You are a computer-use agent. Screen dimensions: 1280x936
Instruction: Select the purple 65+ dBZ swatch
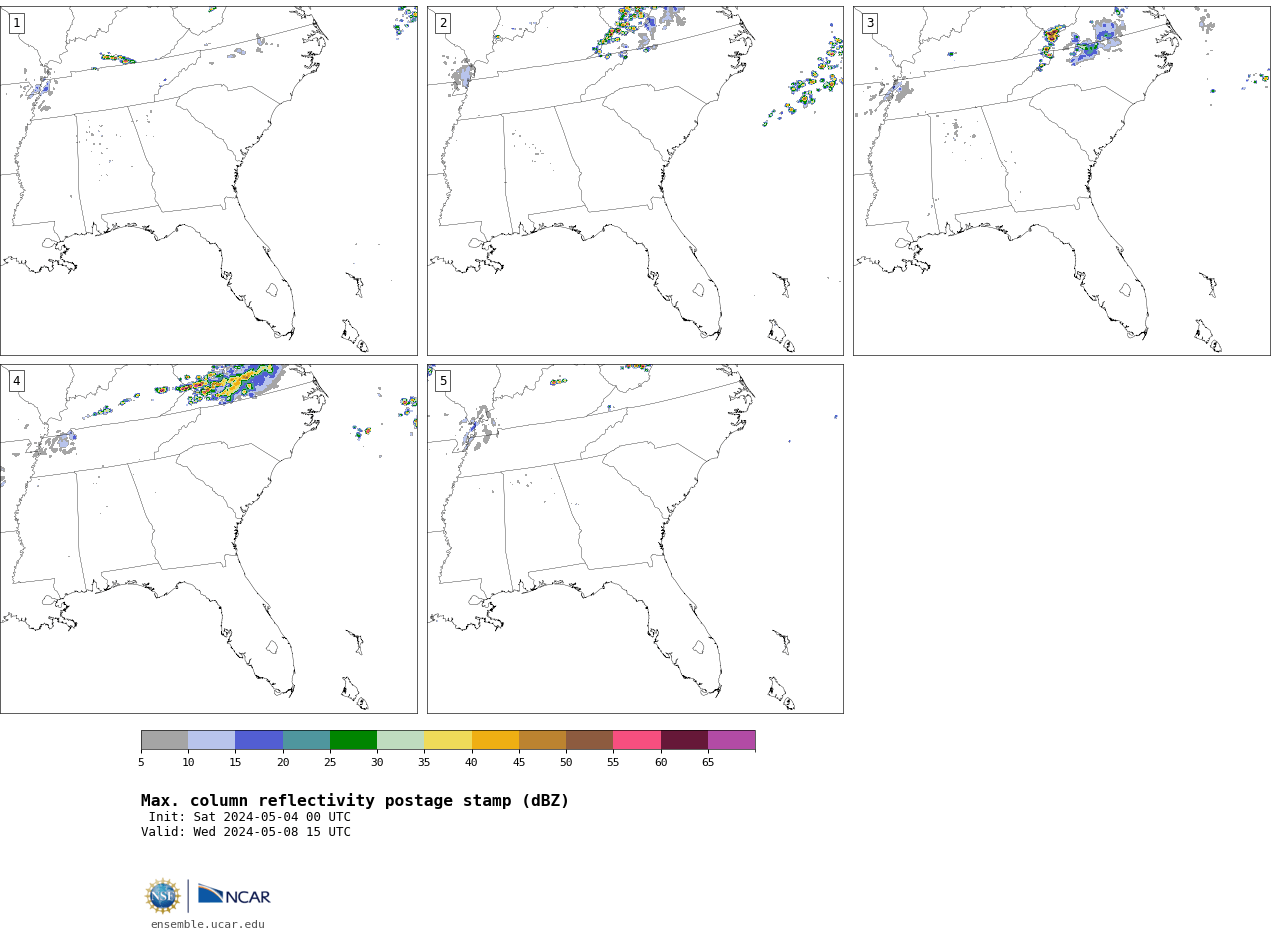tap(731, 740)
